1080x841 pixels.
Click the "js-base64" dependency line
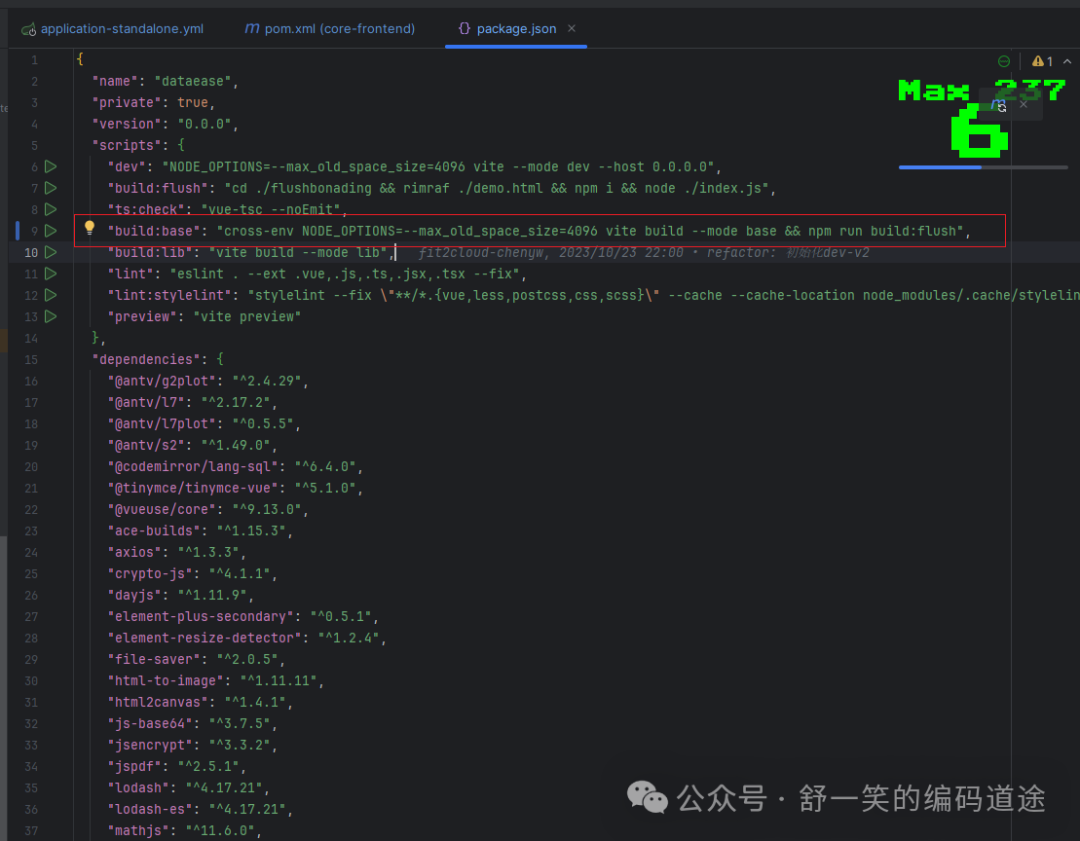click(x=192, y=724)
